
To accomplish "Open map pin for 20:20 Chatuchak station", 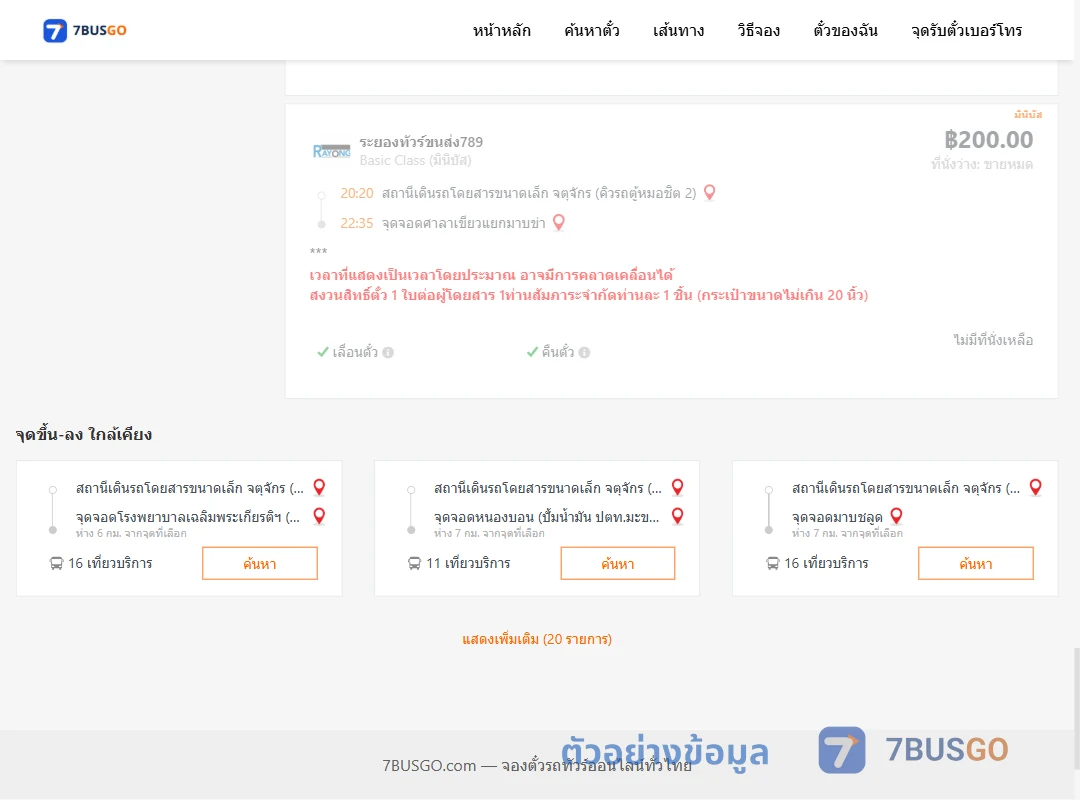I will (709, 193).
